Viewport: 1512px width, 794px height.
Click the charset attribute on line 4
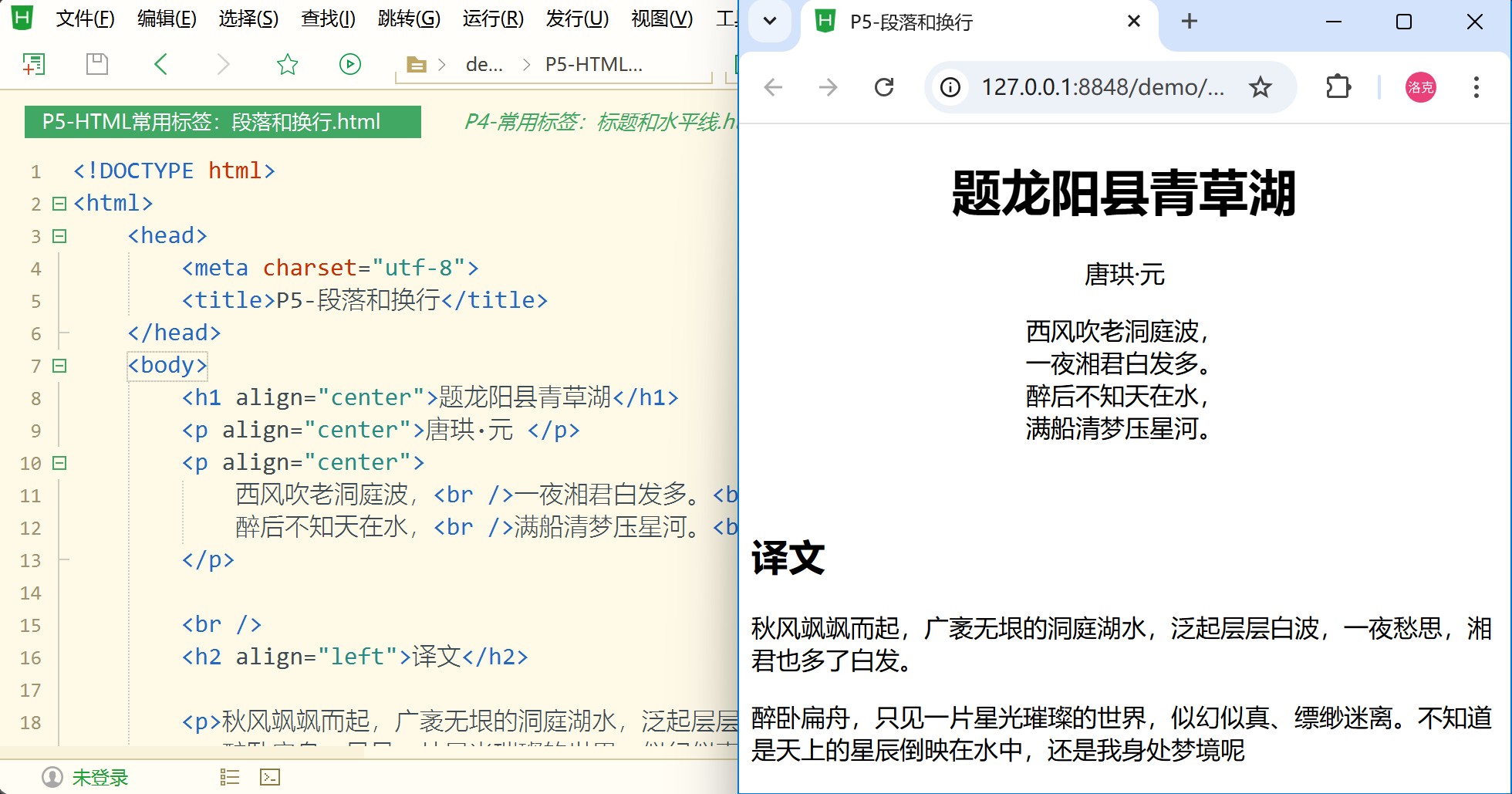tap(309, 268)
